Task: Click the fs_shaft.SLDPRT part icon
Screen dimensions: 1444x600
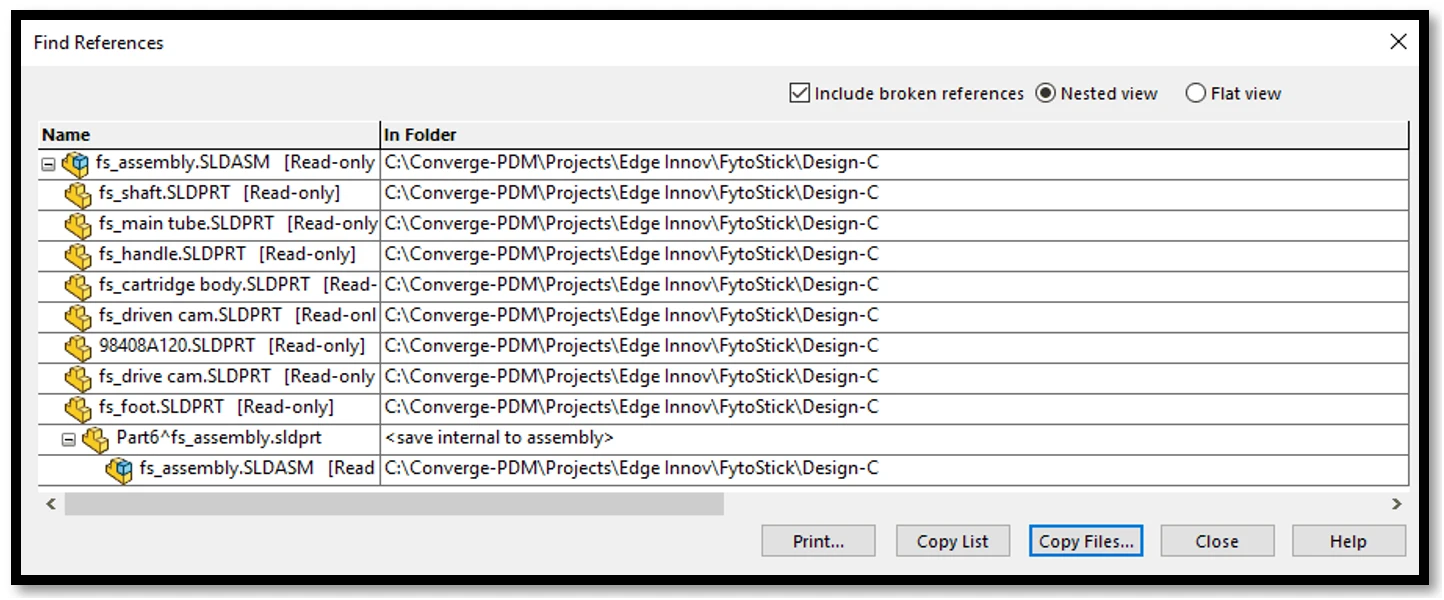Action: coord(78,194)
